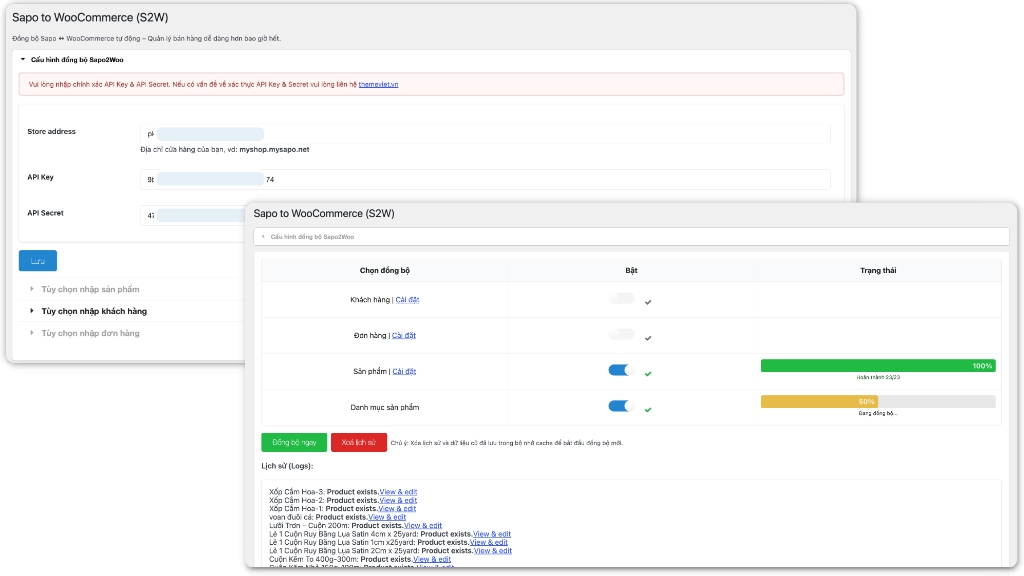Open View & edit for Satin 4cm x 25yard
This screenshot has width=1024, height=576.
click(492, 534)
